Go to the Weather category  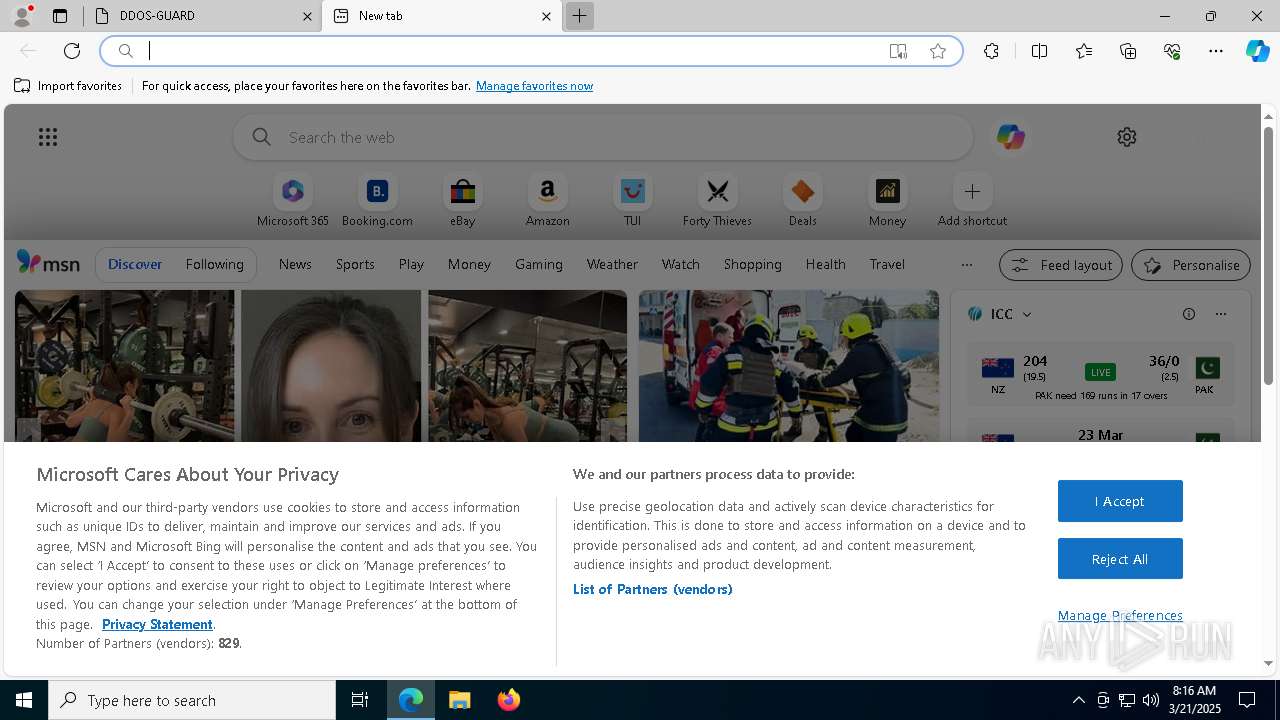pyautogui.click(x=612, y=264)
